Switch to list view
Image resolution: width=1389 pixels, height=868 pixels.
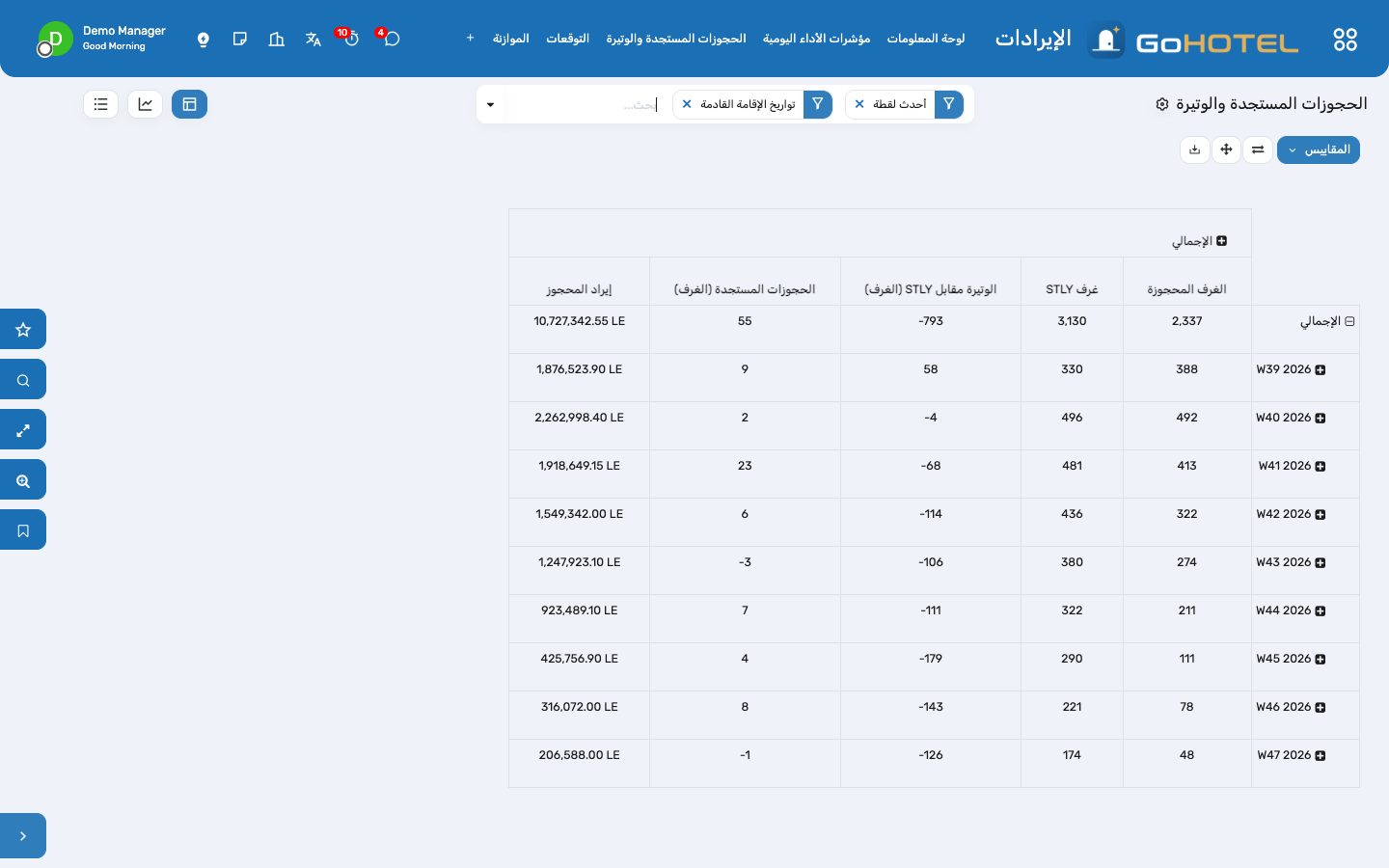coord(101,104)
